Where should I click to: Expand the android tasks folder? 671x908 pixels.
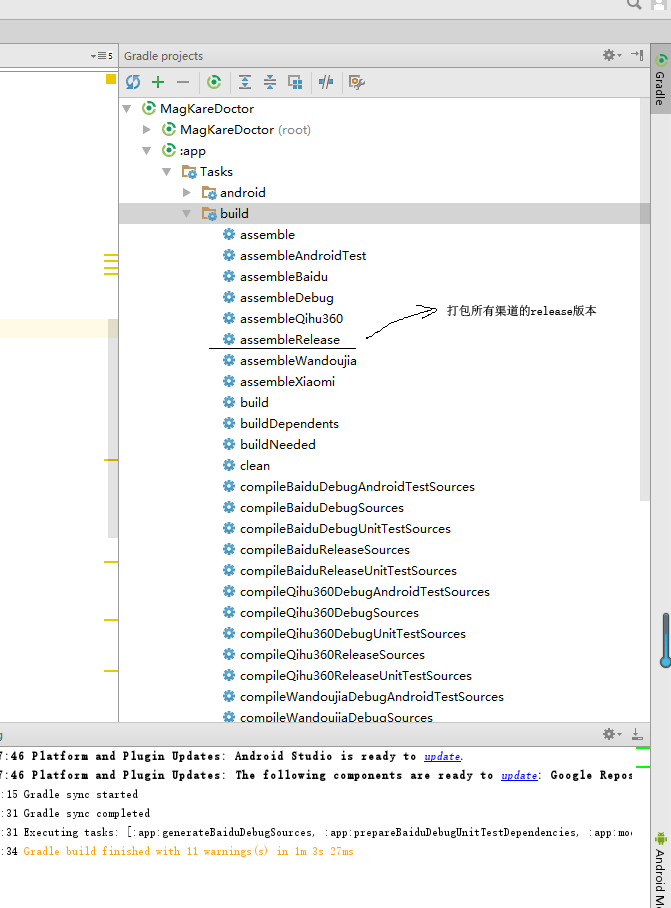click(186, 192)
